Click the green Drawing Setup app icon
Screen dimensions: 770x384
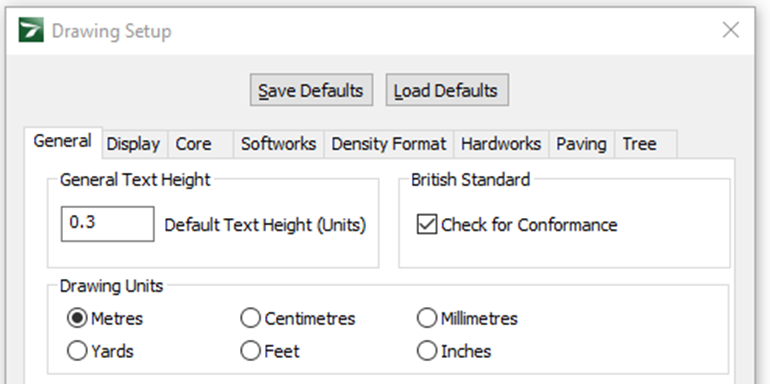pos(31,30)
